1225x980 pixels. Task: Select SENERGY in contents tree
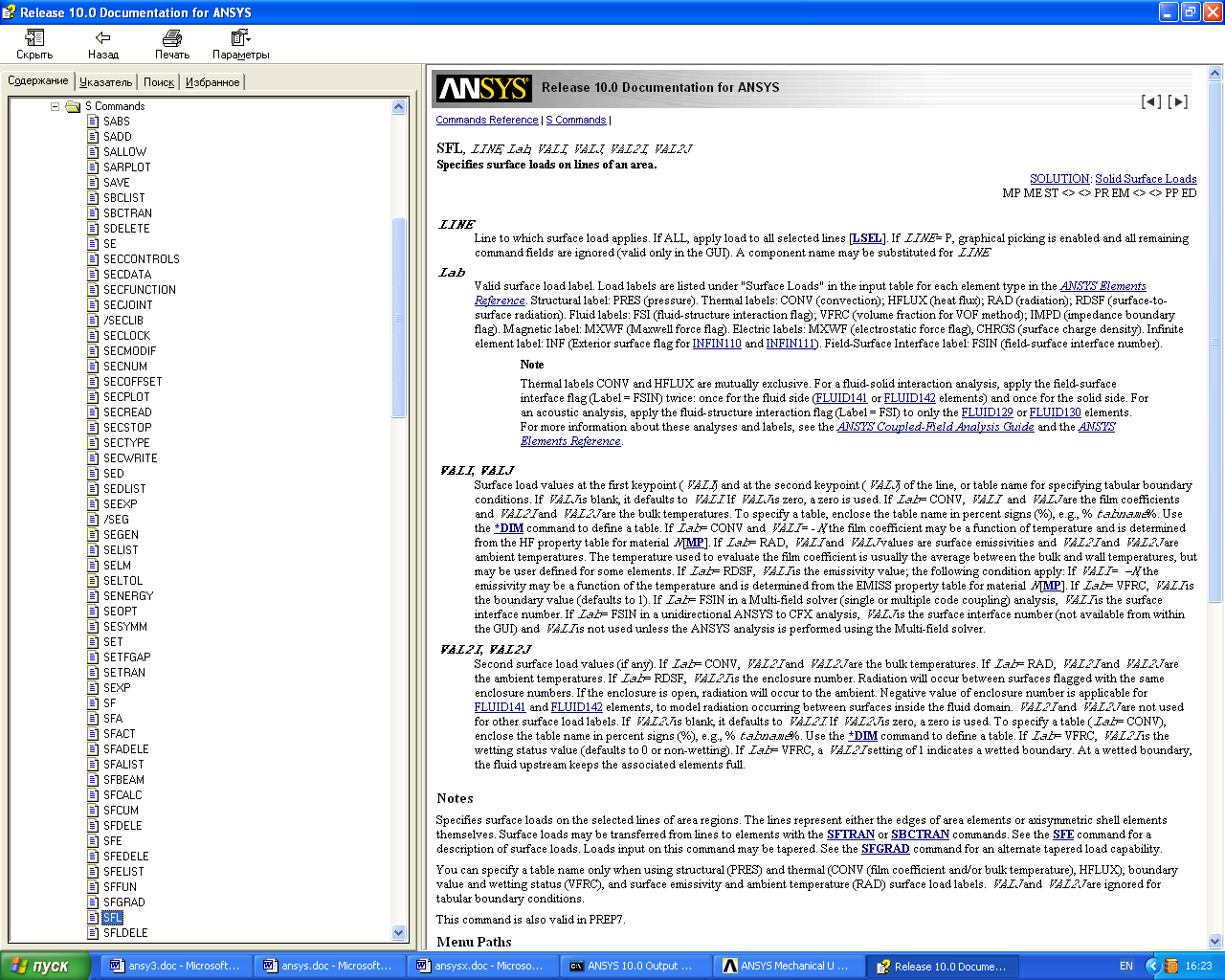128,596
